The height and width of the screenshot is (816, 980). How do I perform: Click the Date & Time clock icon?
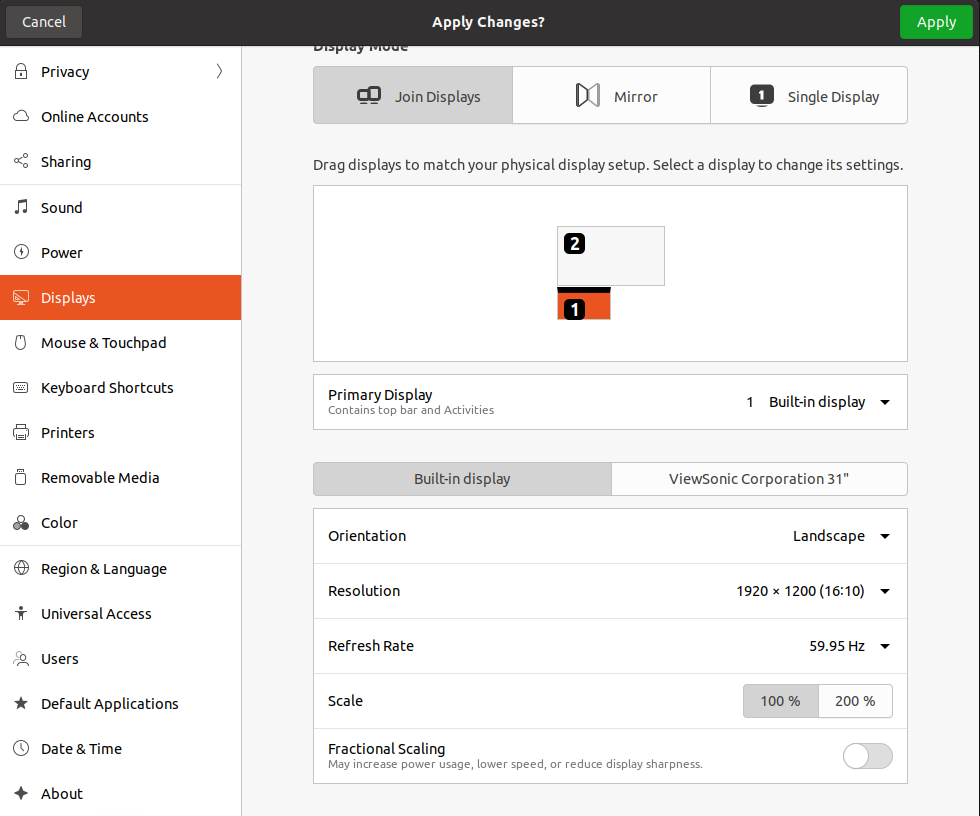pyautogui.click(x=21, y=749)
